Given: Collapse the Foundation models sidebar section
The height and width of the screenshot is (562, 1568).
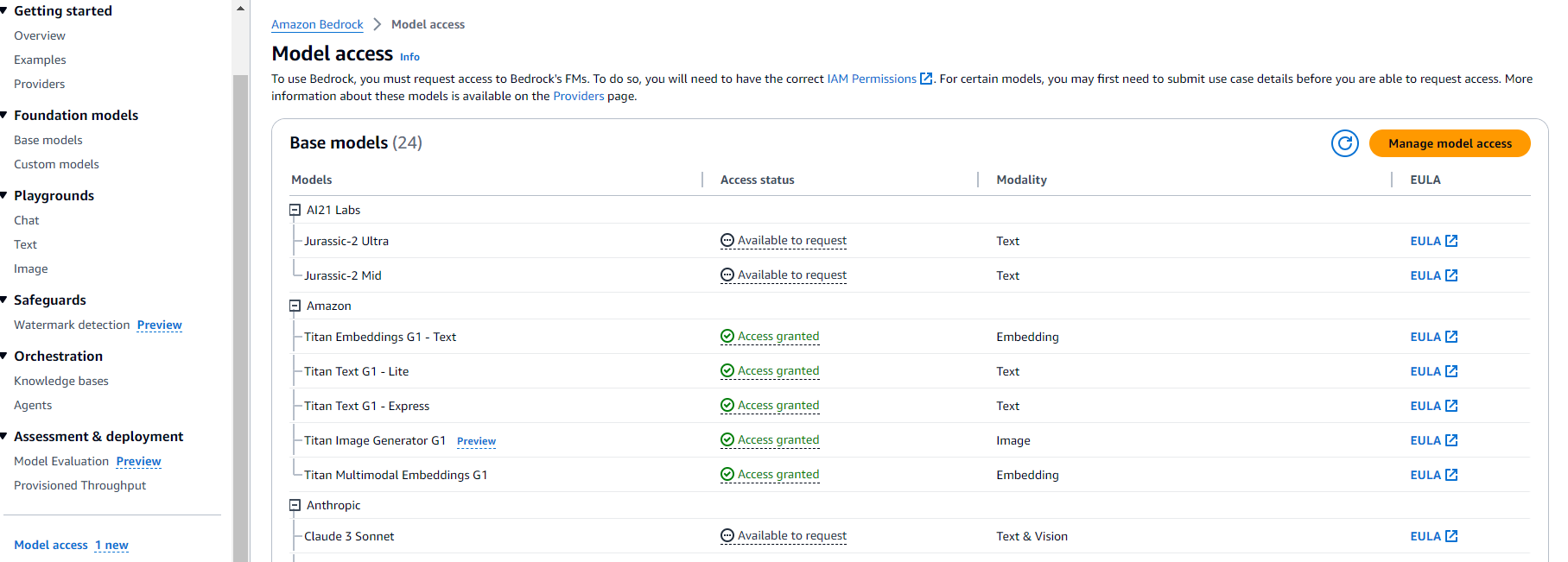Looking at the screenshot, I should tap(4, 115).
